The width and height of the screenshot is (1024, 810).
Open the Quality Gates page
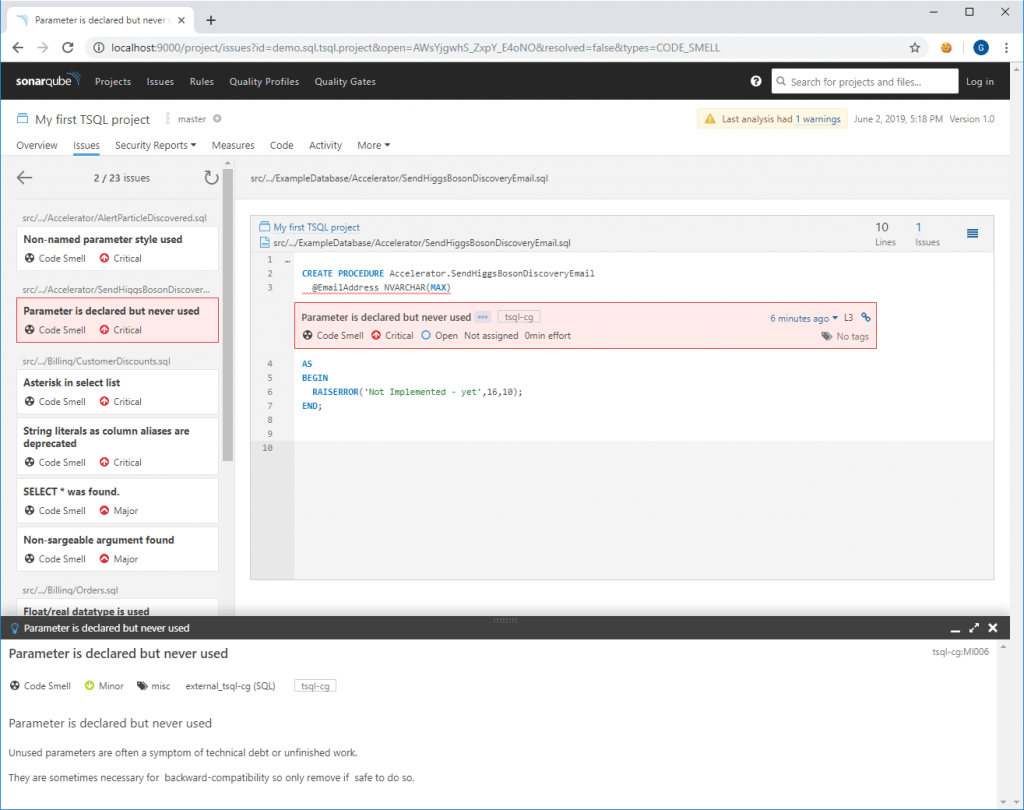(x=345, y=81)
